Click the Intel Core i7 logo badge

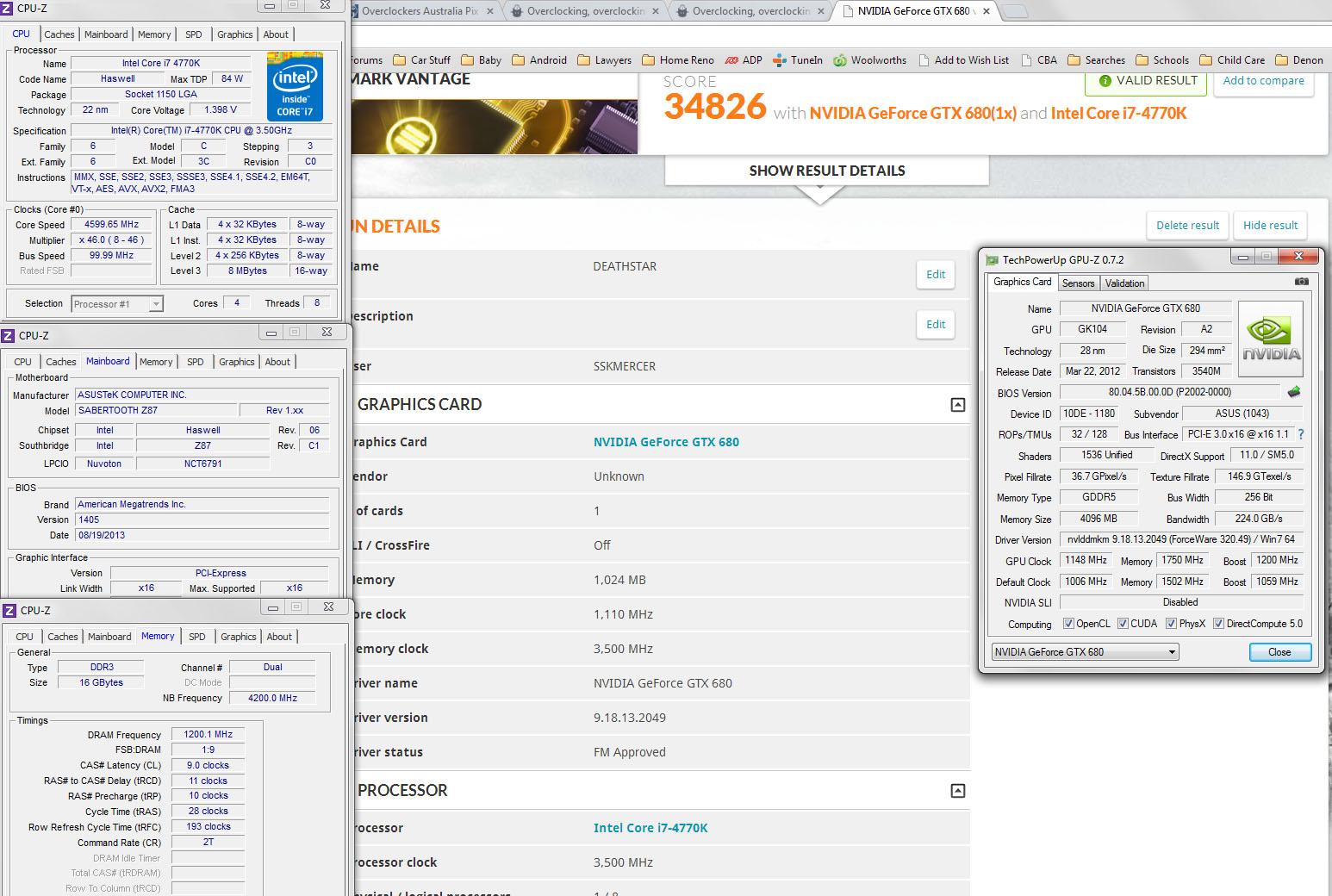point(295,86)
